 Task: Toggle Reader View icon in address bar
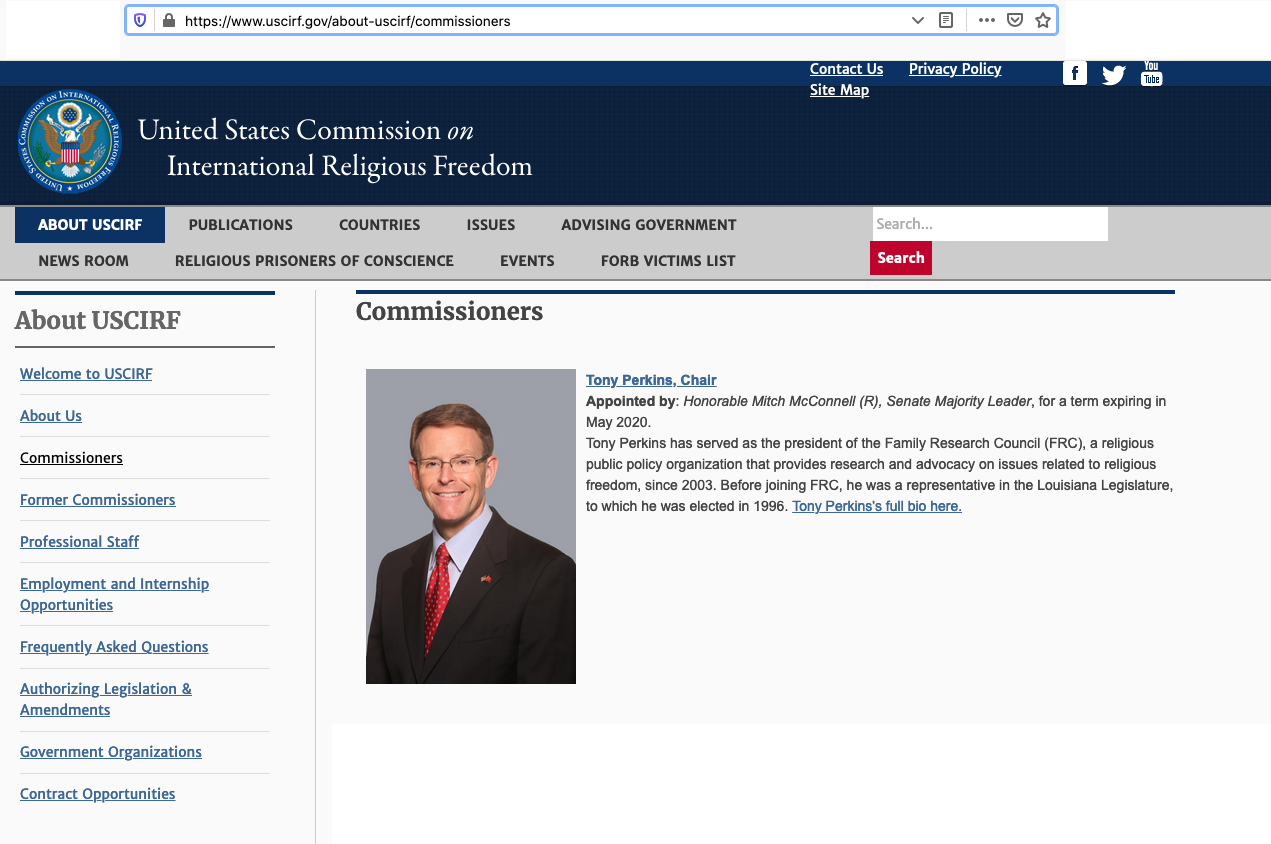tap(946, 20)
